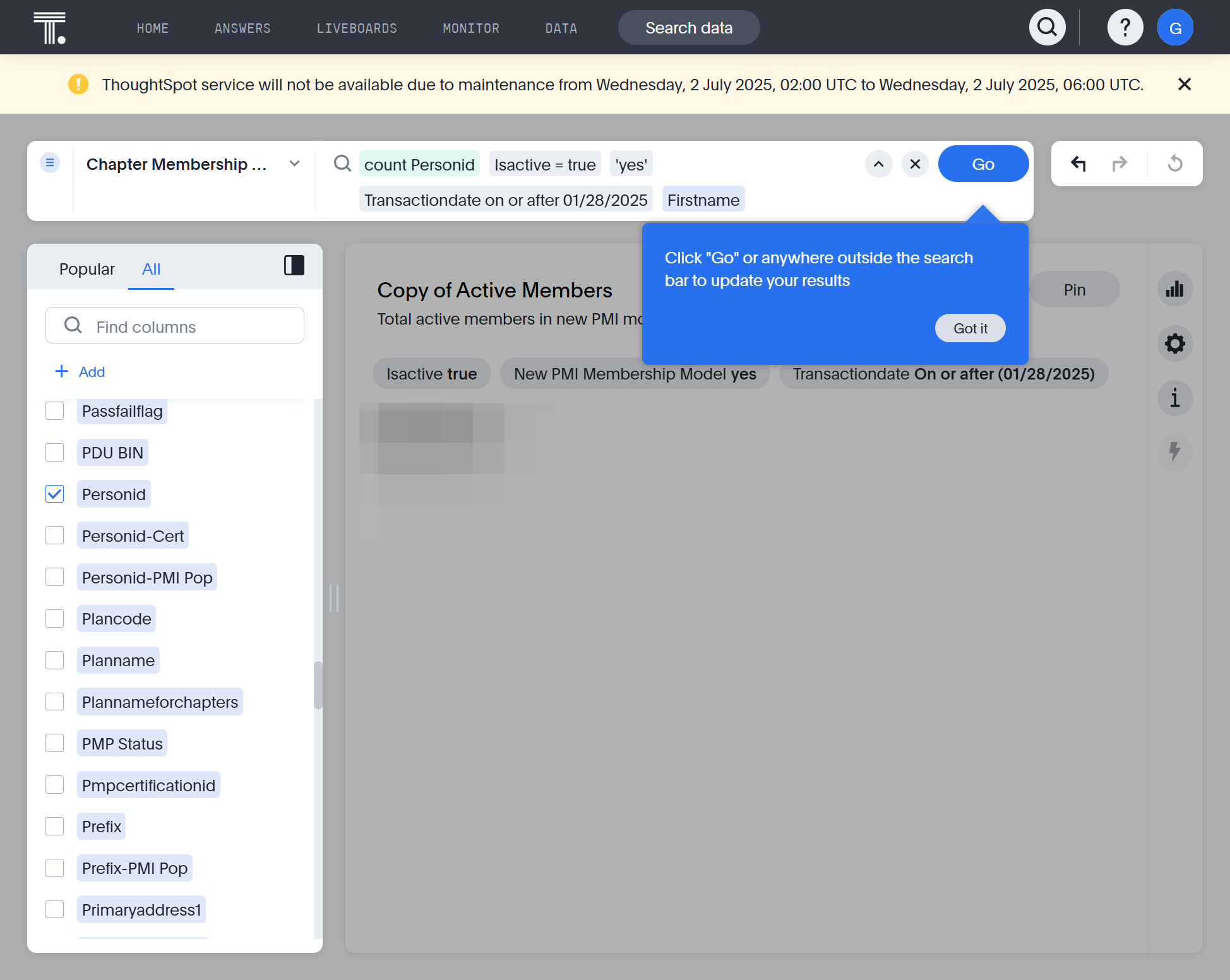The image size is (1230, 980).
Task: Click the plus Add icon
Action: click(x=61, y=371)
